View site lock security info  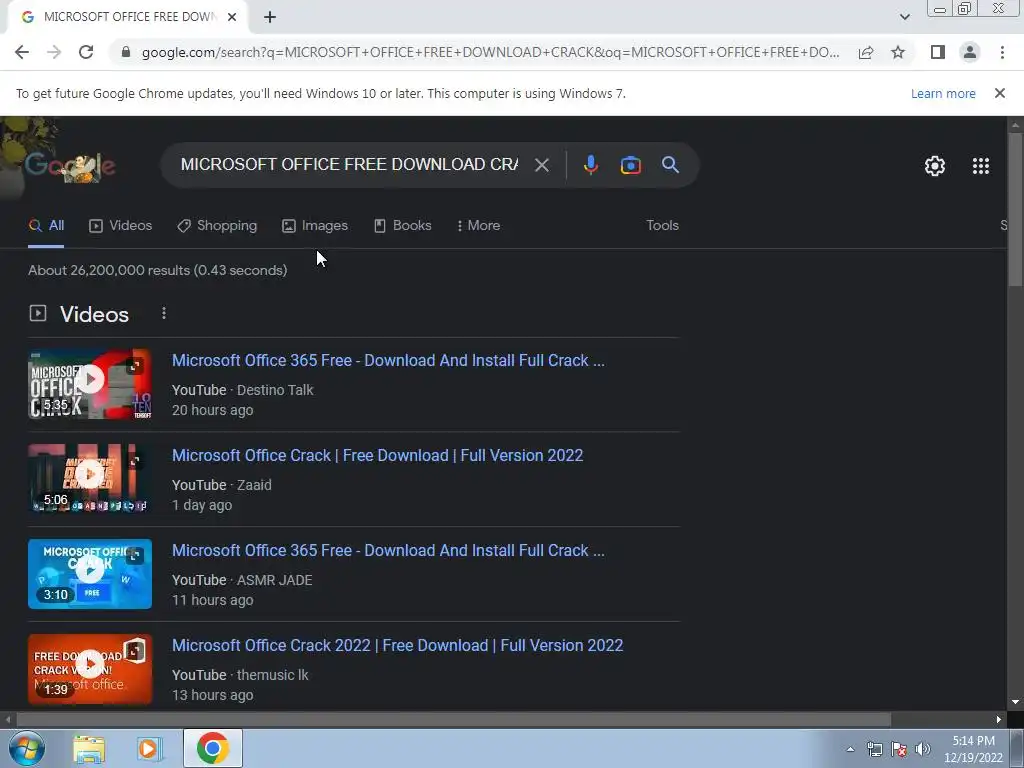(126, 52)
